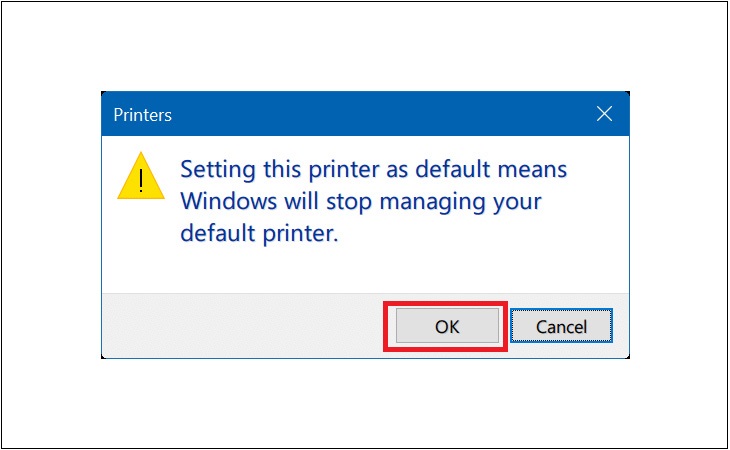The width and height of the screenshot is (730, 450).
Task: Click the 'Windows will stop managing your' line
Action: coord(361,202)
